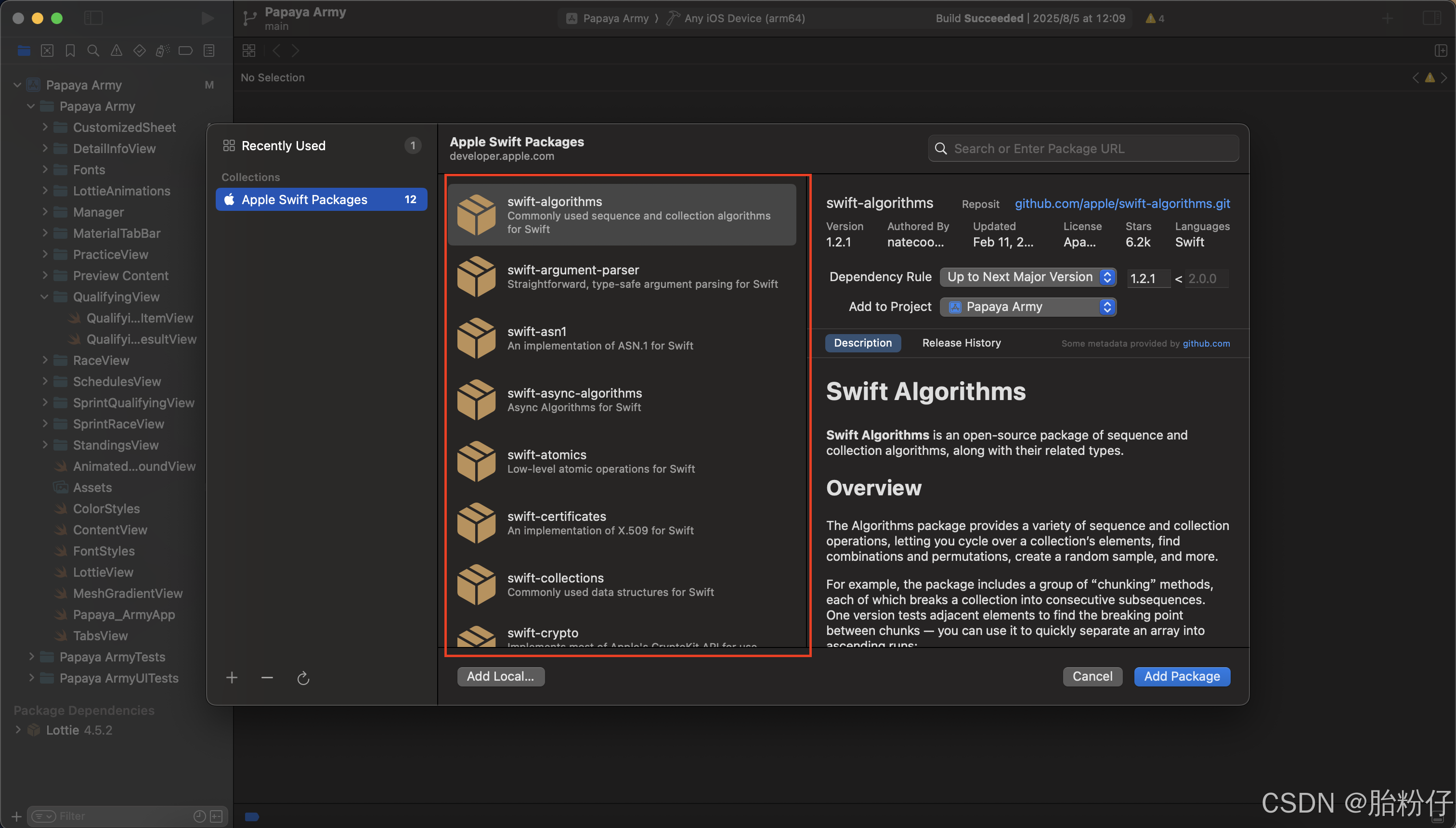Select the swift-certificates package row
1456x828 pixels.
622,523
